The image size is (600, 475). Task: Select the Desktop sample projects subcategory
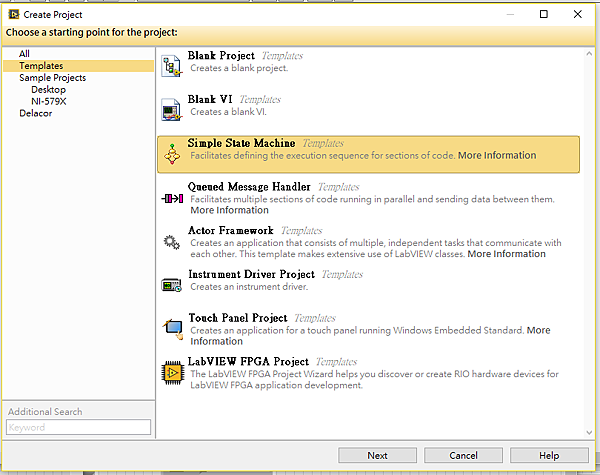click(x=48, y=90)
